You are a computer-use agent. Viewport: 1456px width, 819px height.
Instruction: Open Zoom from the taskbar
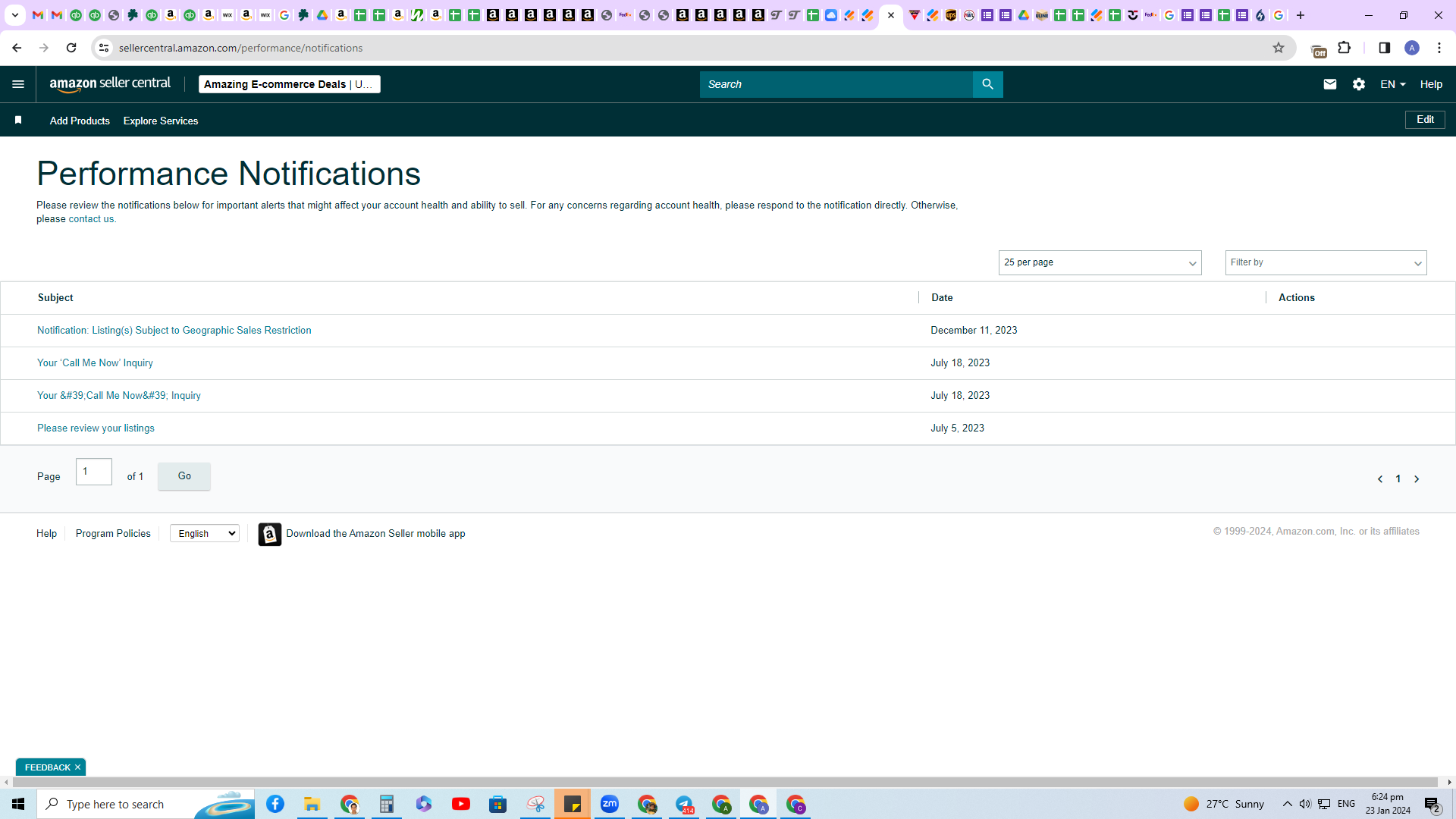click(610, 804)
